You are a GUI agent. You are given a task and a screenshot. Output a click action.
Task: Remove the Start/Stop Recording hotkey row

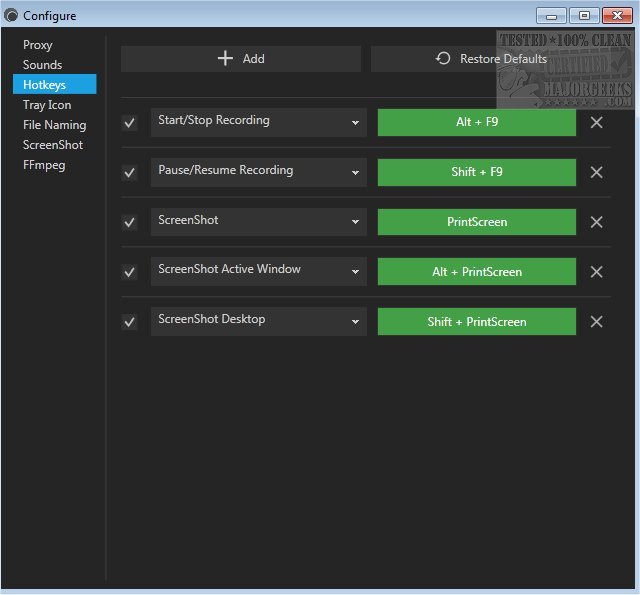[596, 122]
